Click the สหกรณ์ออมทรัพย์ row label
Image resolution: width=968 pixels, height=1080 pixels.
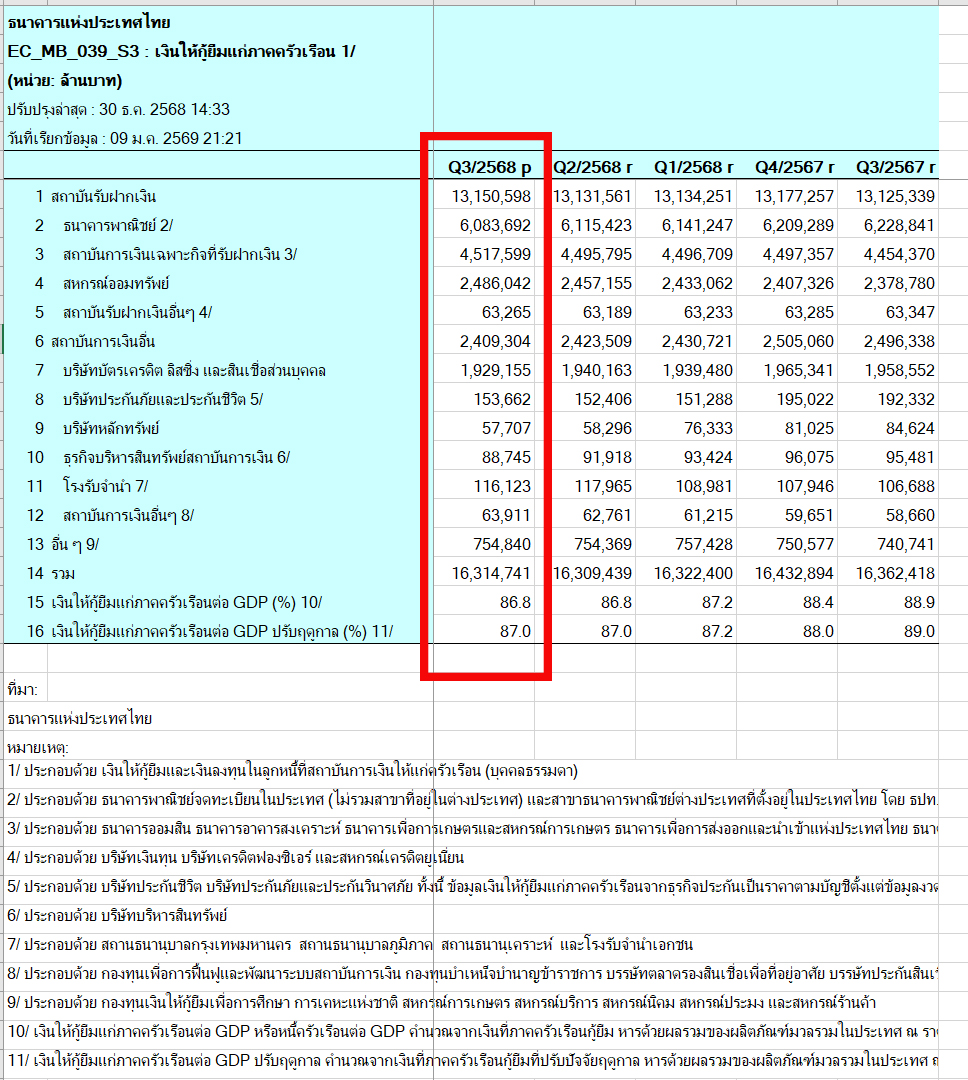coord(116,284)
